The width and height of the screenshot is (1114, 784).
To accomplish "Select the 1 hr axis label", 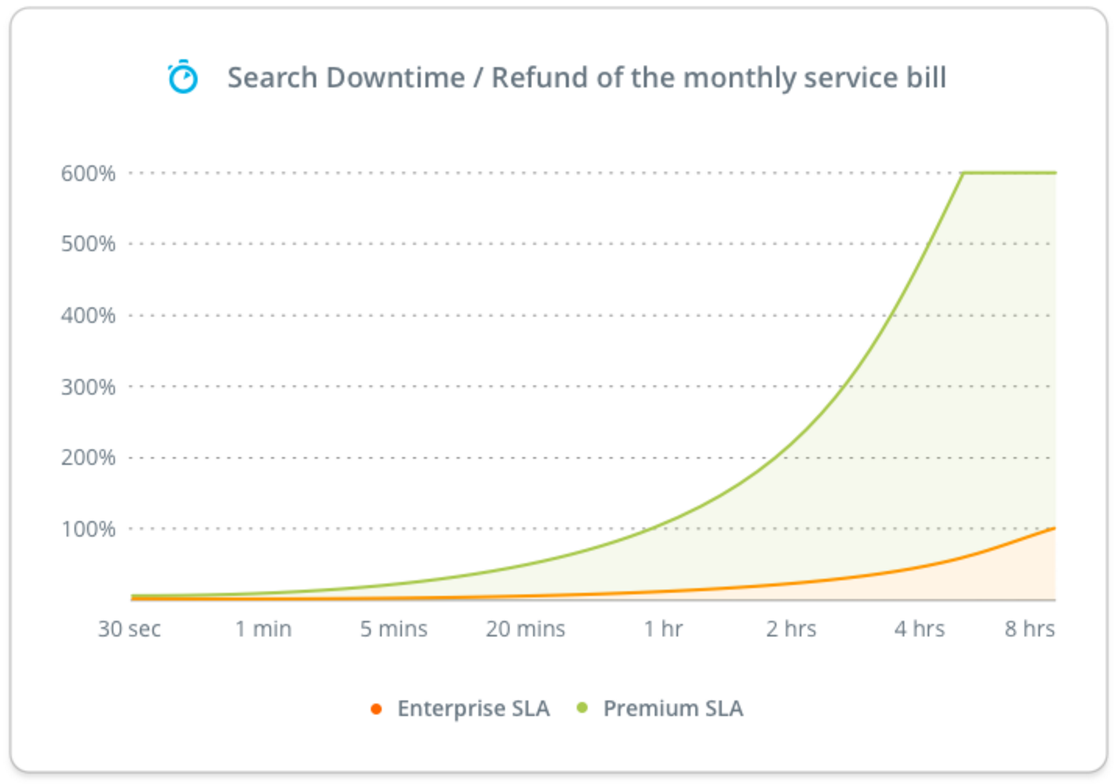I will [x=664, y=629].
